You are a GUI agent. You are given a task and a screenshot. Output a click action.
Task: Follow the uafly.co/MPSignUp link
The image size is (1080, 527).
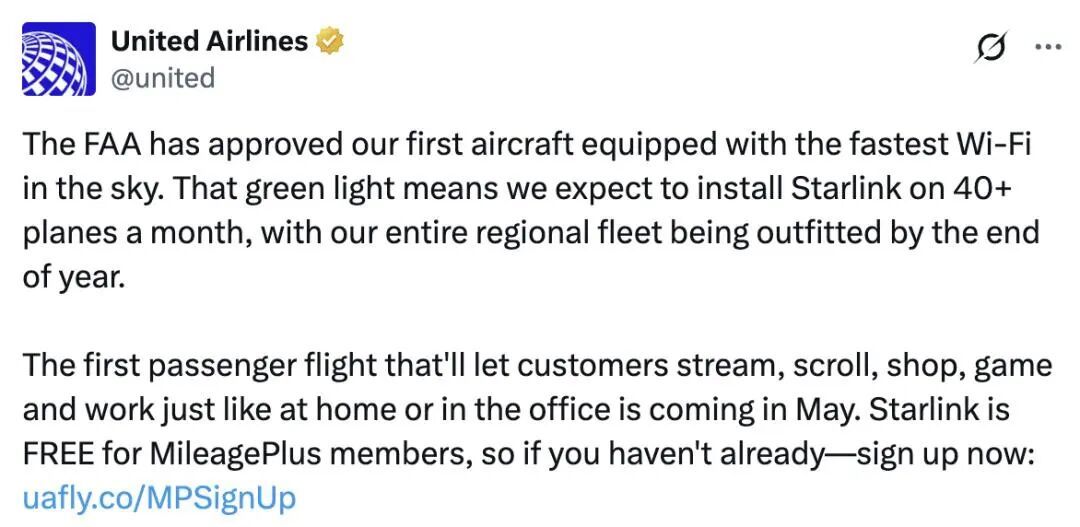pyautogui.click(x=160, y=497)
